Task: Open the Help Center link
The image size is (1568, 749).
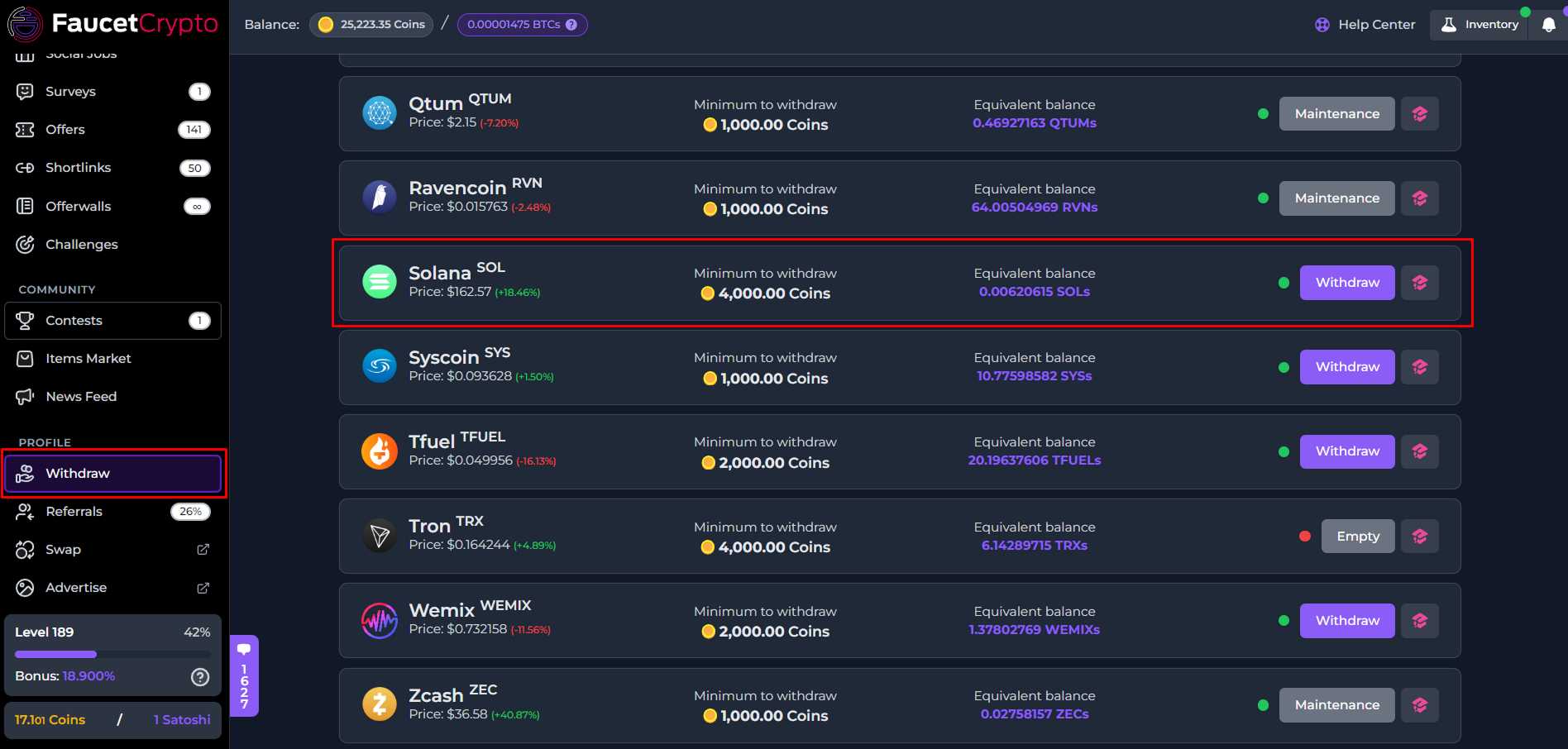Action: 1365,25
